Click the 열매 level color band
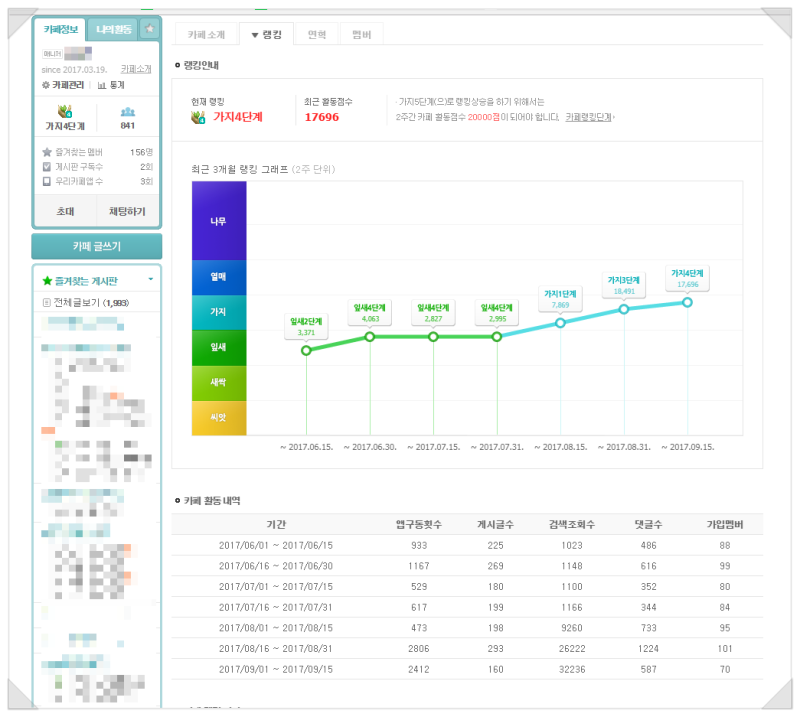 [x=219, y=277]
